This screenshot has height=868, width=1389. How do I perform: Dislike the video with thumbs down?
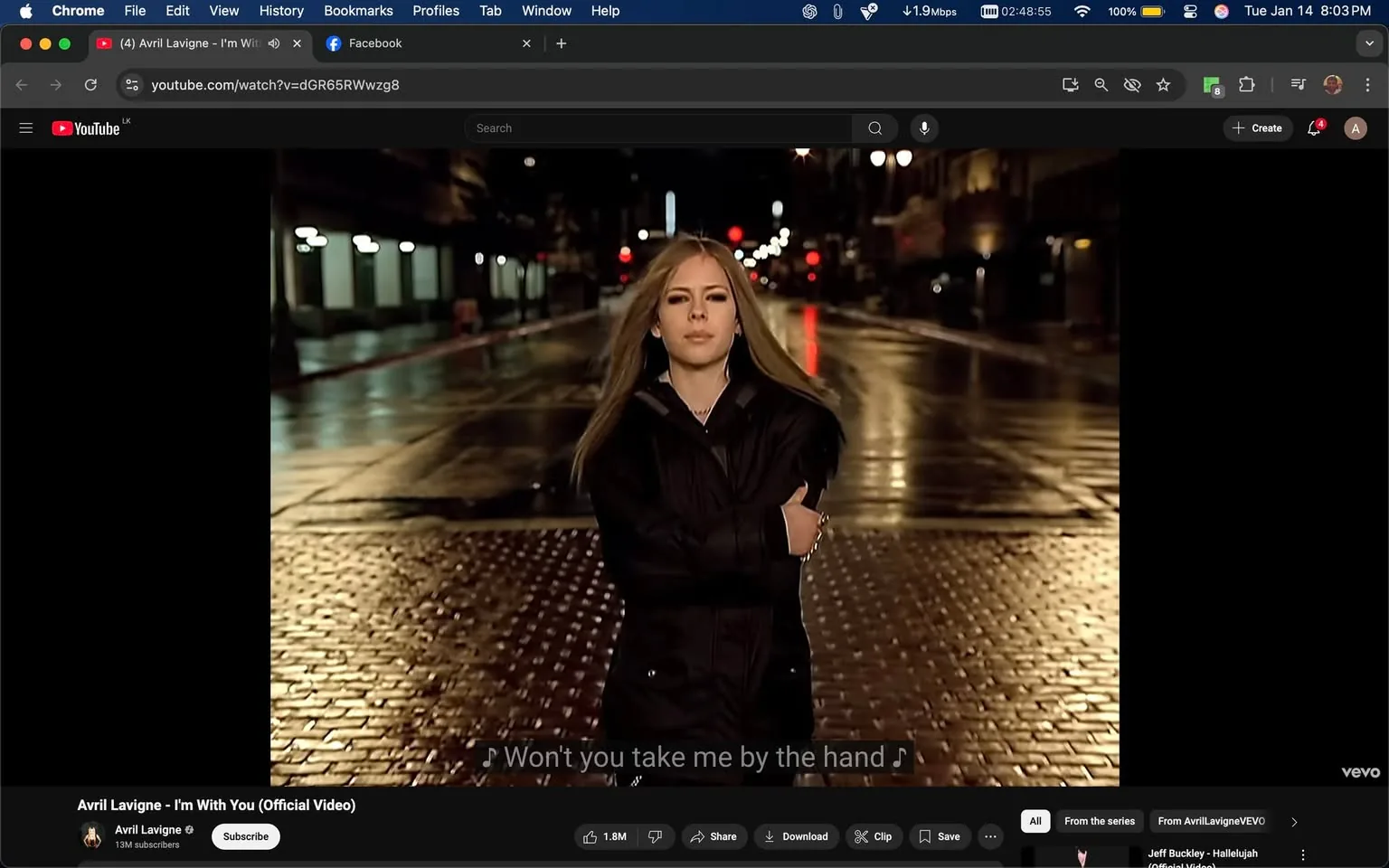[x=656, y=836]
